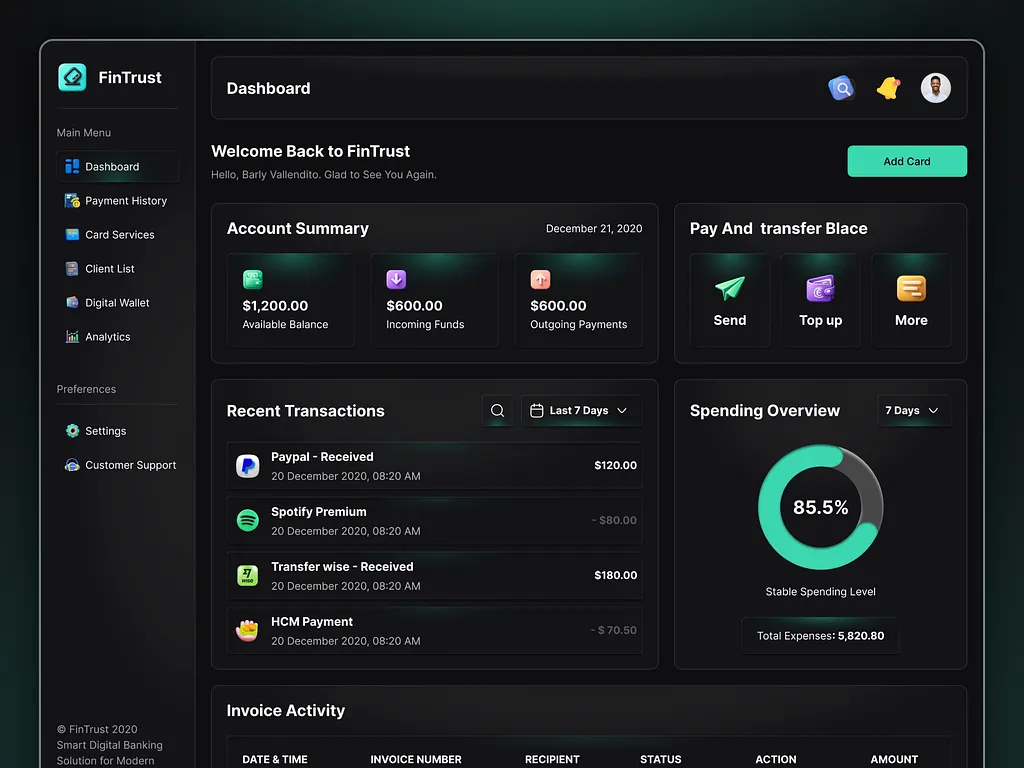This screenshot has height=768, width=1024.
Task: Click the HCM Payment hand icon
Action: pyautogui.click(x=248, y=630)
